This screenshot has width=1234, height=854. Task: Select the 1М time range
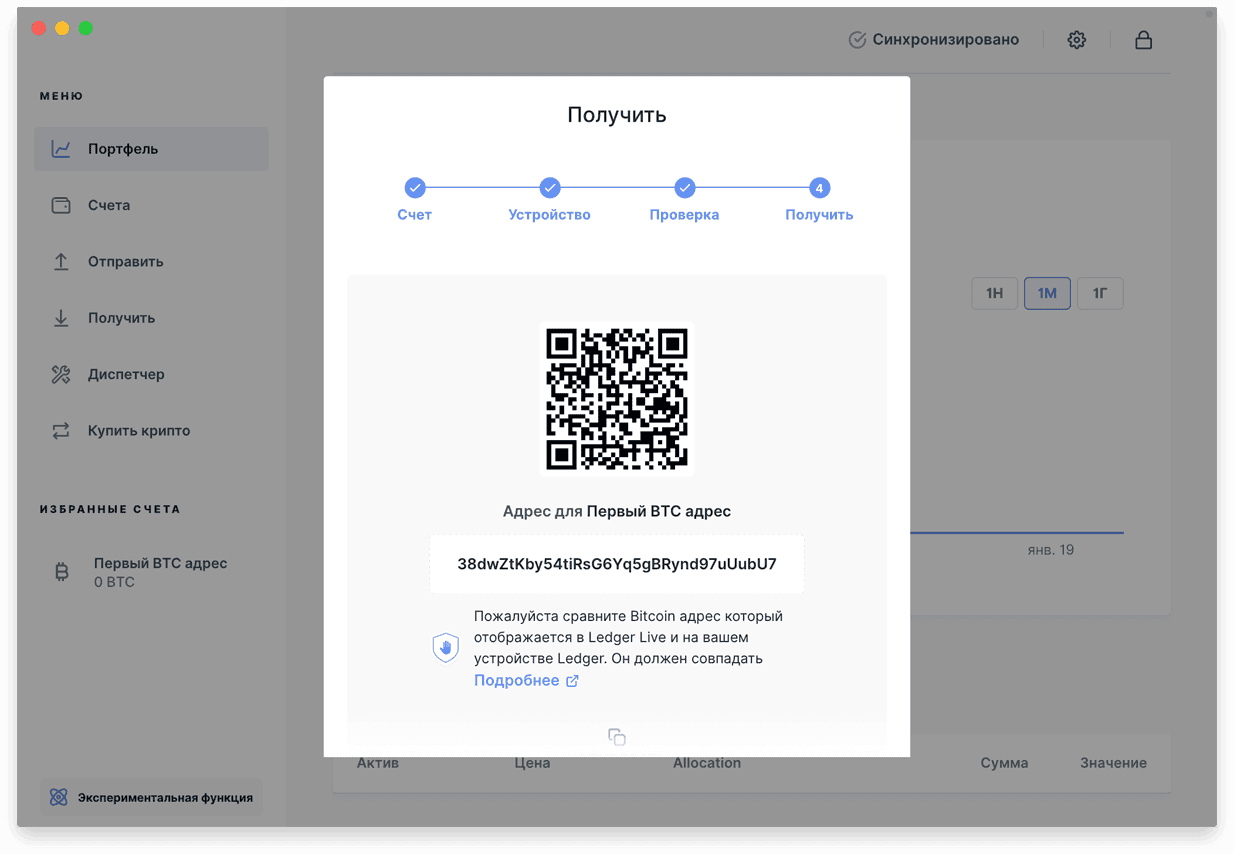coord(1047,293)
